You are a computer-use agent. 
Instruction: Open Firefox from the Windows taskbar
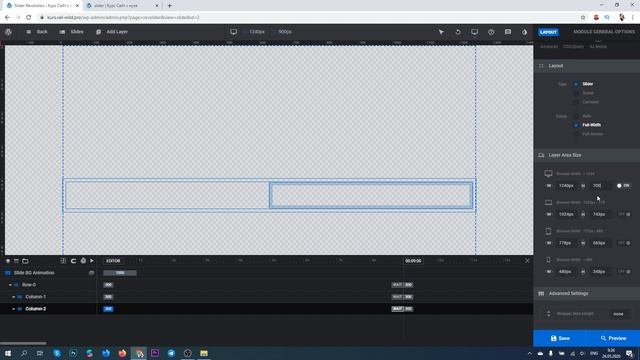122,353
